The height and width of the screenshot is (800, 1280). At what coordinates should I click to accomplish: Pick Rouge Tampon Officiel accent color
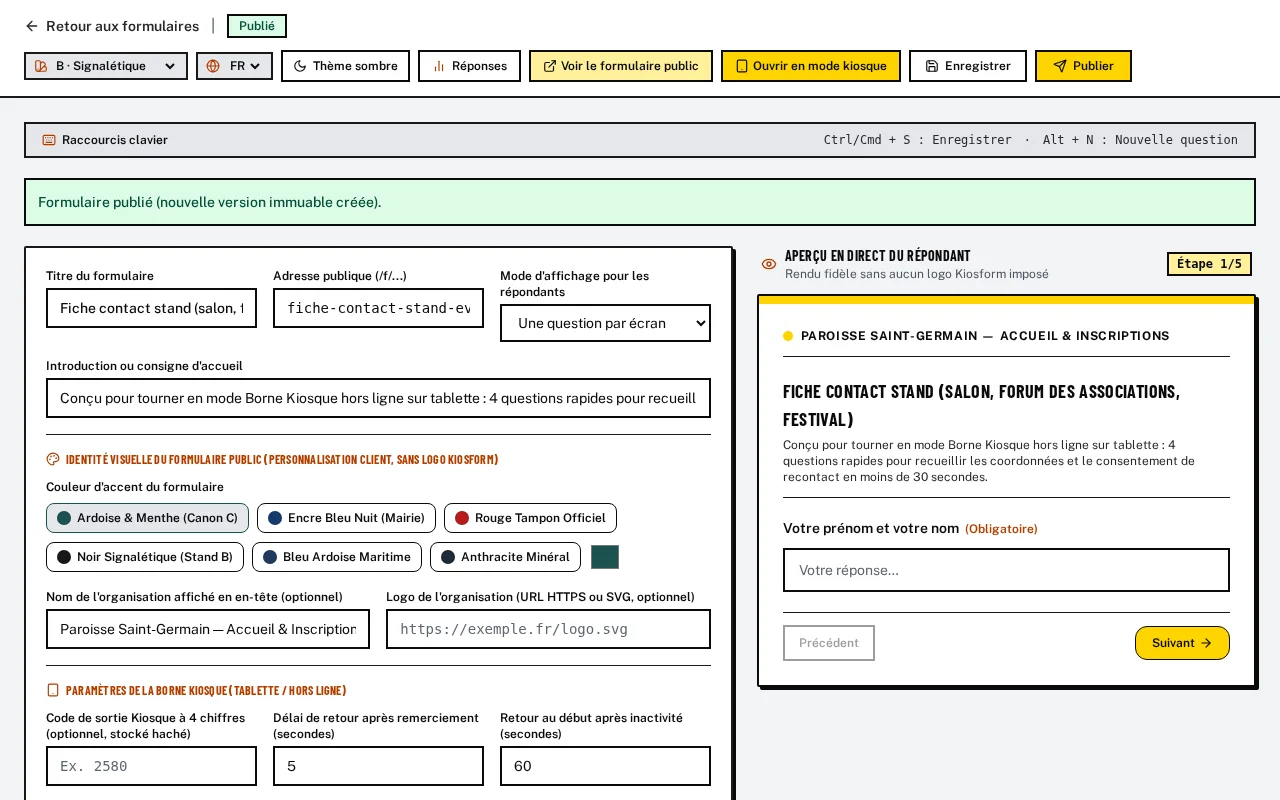tap(530, 518)
